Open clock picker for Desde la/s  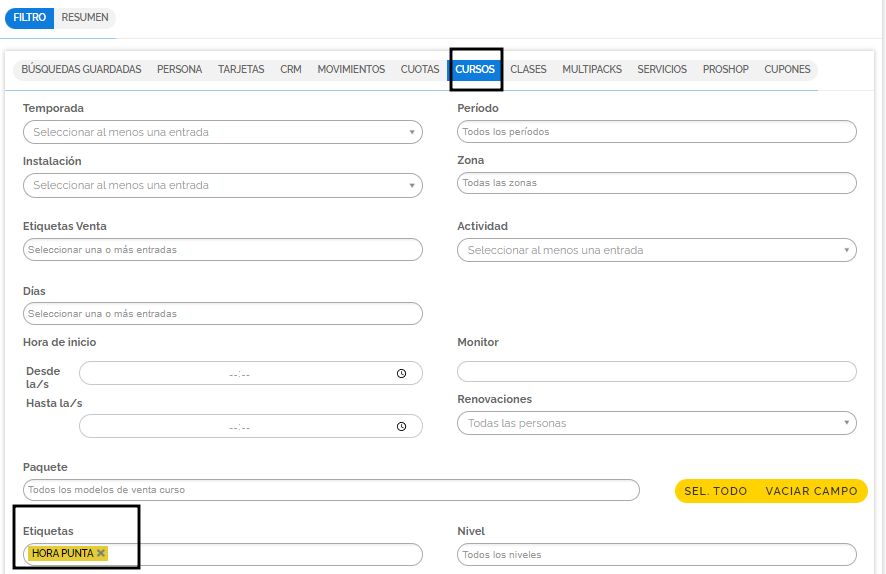point(401,373)
